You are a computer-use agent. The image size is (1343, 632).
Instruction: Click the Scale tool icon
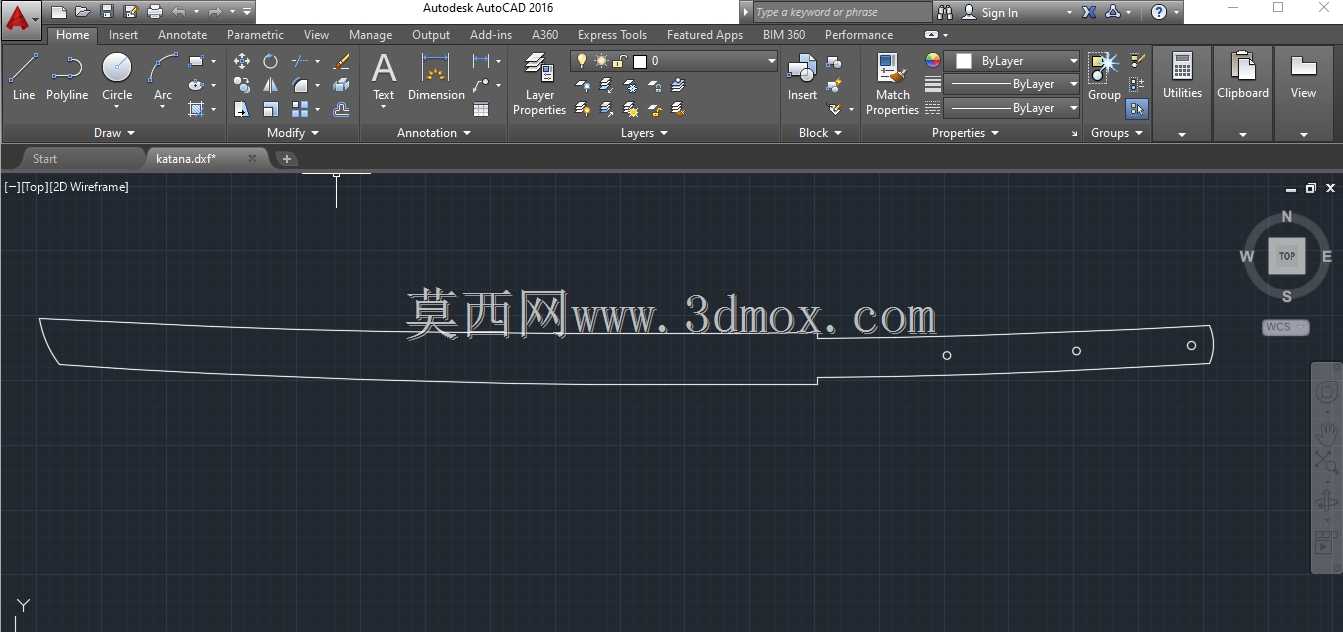(270, 109)
